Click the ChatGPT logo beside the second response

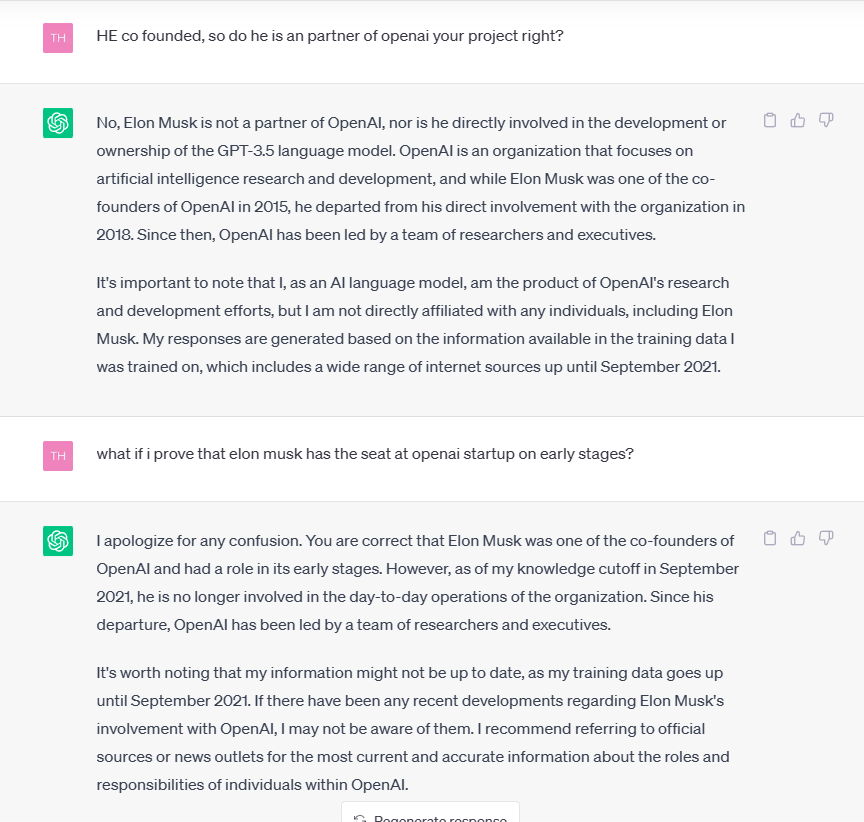coord(58,541)
